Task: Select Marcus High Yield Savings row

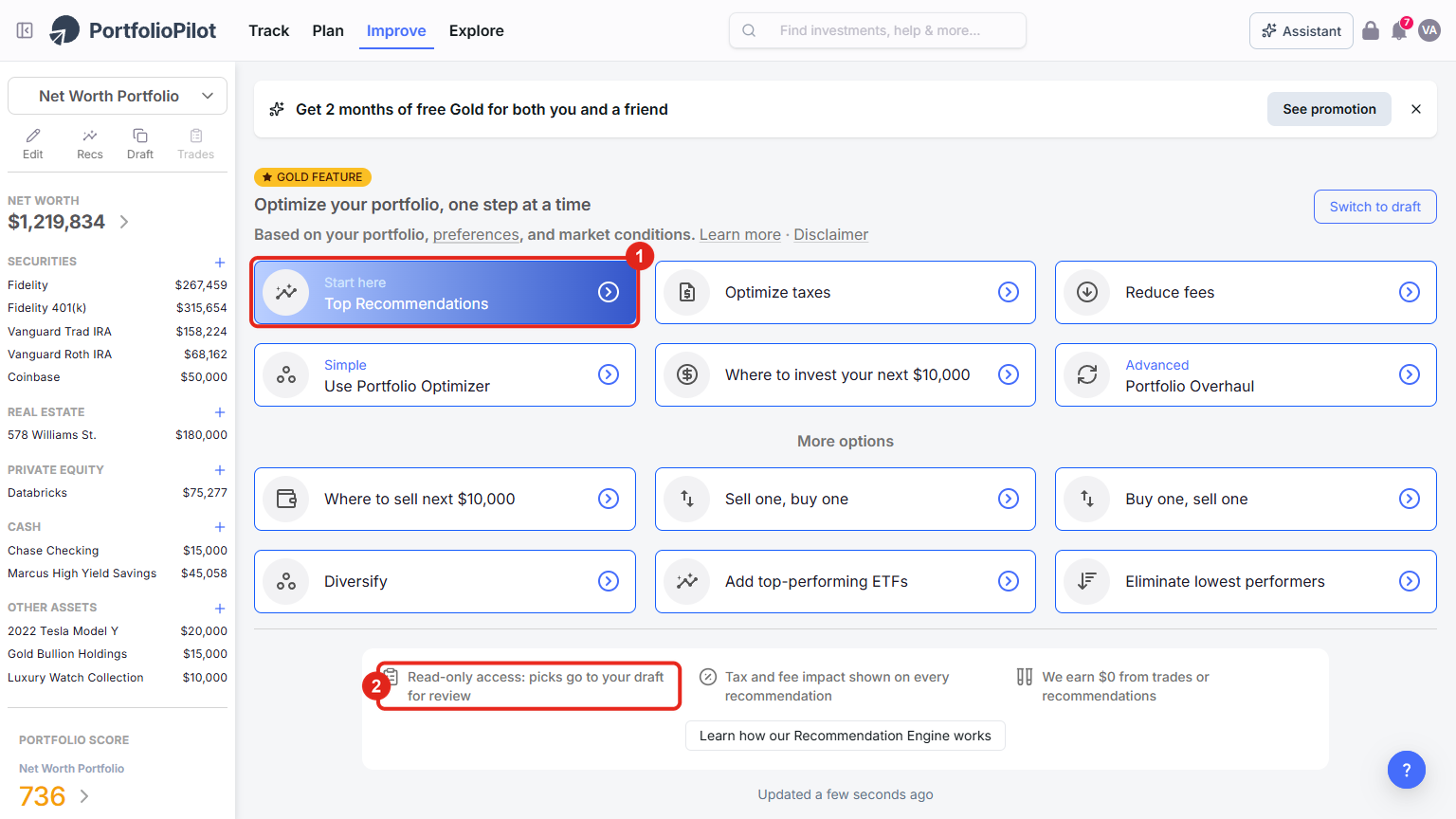Action: [x=118, y=573]
